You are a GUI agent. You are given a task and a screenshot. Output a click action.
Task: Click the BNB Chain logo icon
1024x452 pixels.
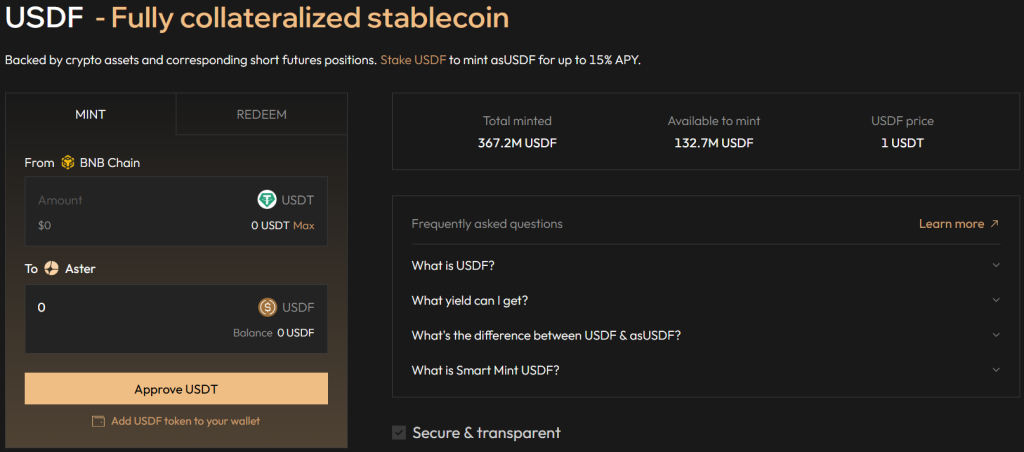(68, 162)
